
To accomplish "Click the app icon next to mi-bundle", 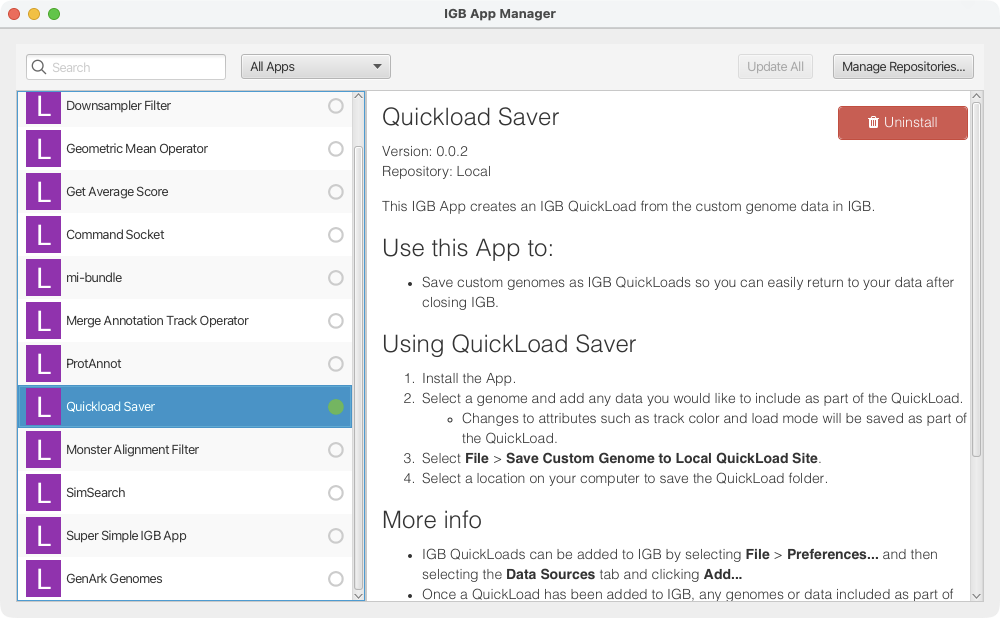I will tap(43, 278).
